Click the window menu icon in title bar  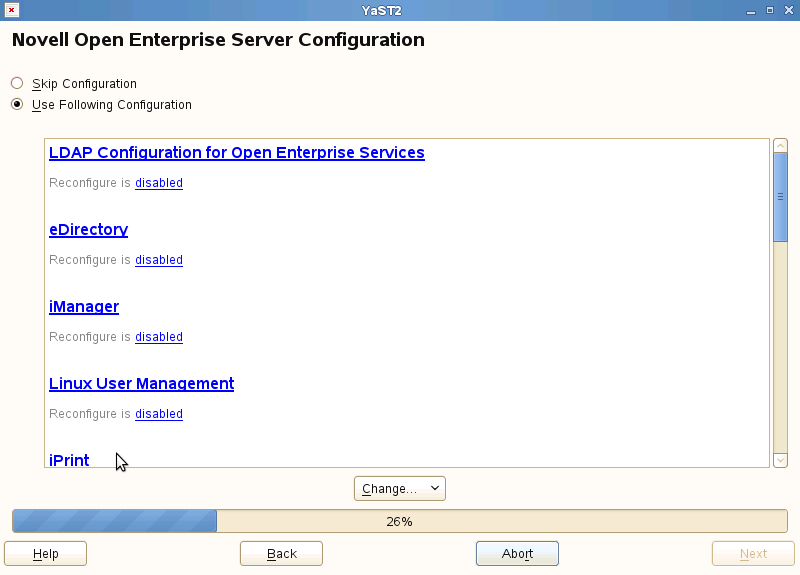[12, 10]
